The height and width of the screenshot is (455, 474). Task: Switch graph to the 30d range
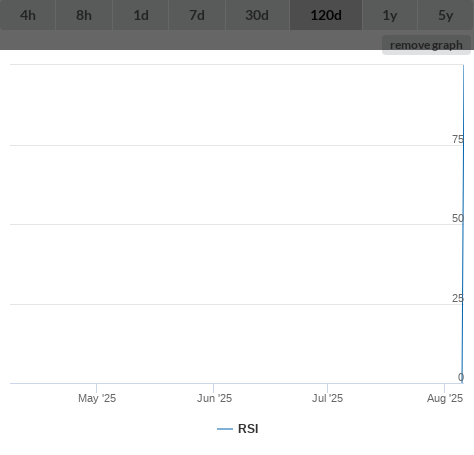coord(257,15)
